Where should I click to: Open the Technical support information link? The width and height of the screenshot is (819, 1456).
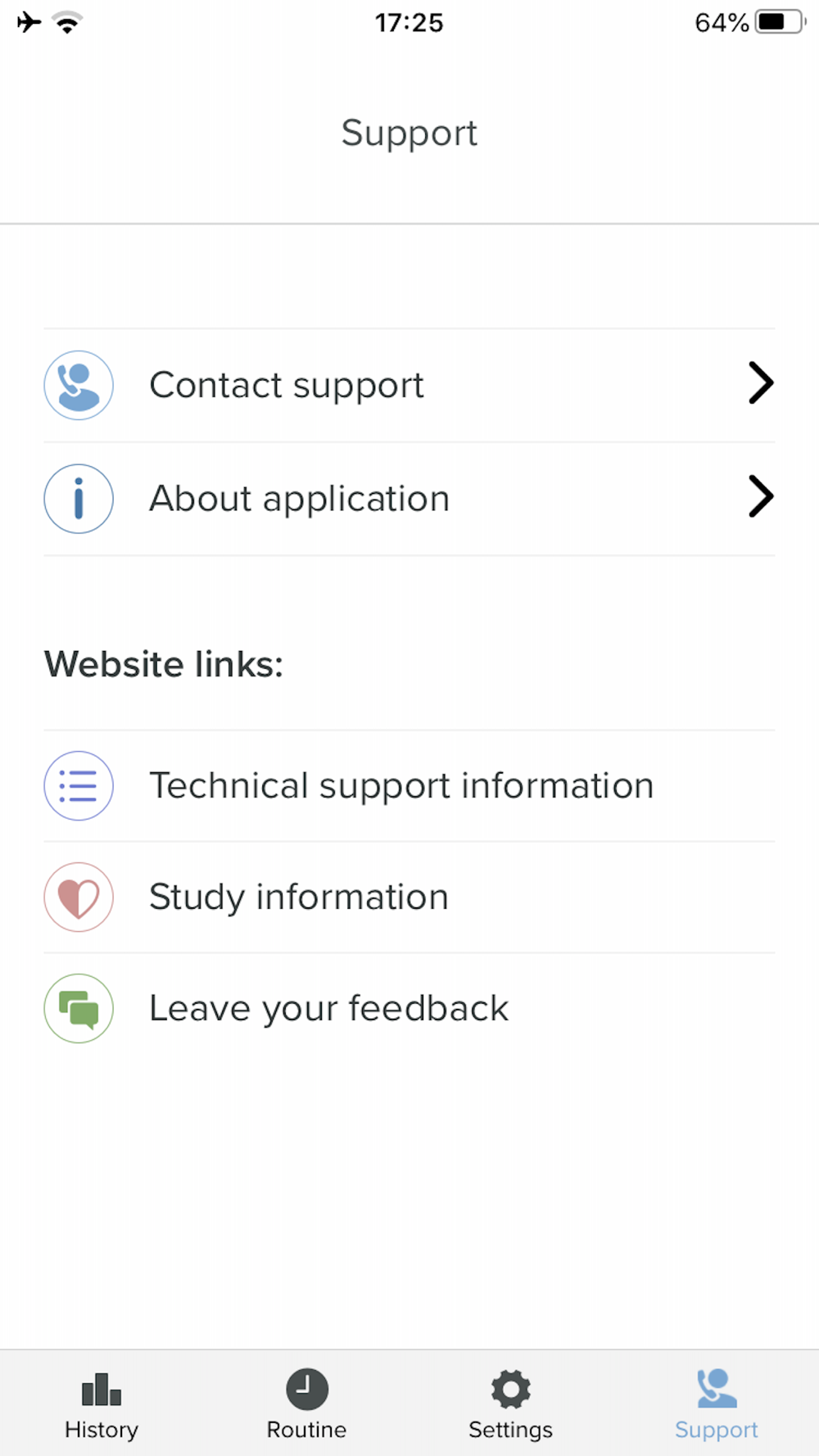[409, 786]
